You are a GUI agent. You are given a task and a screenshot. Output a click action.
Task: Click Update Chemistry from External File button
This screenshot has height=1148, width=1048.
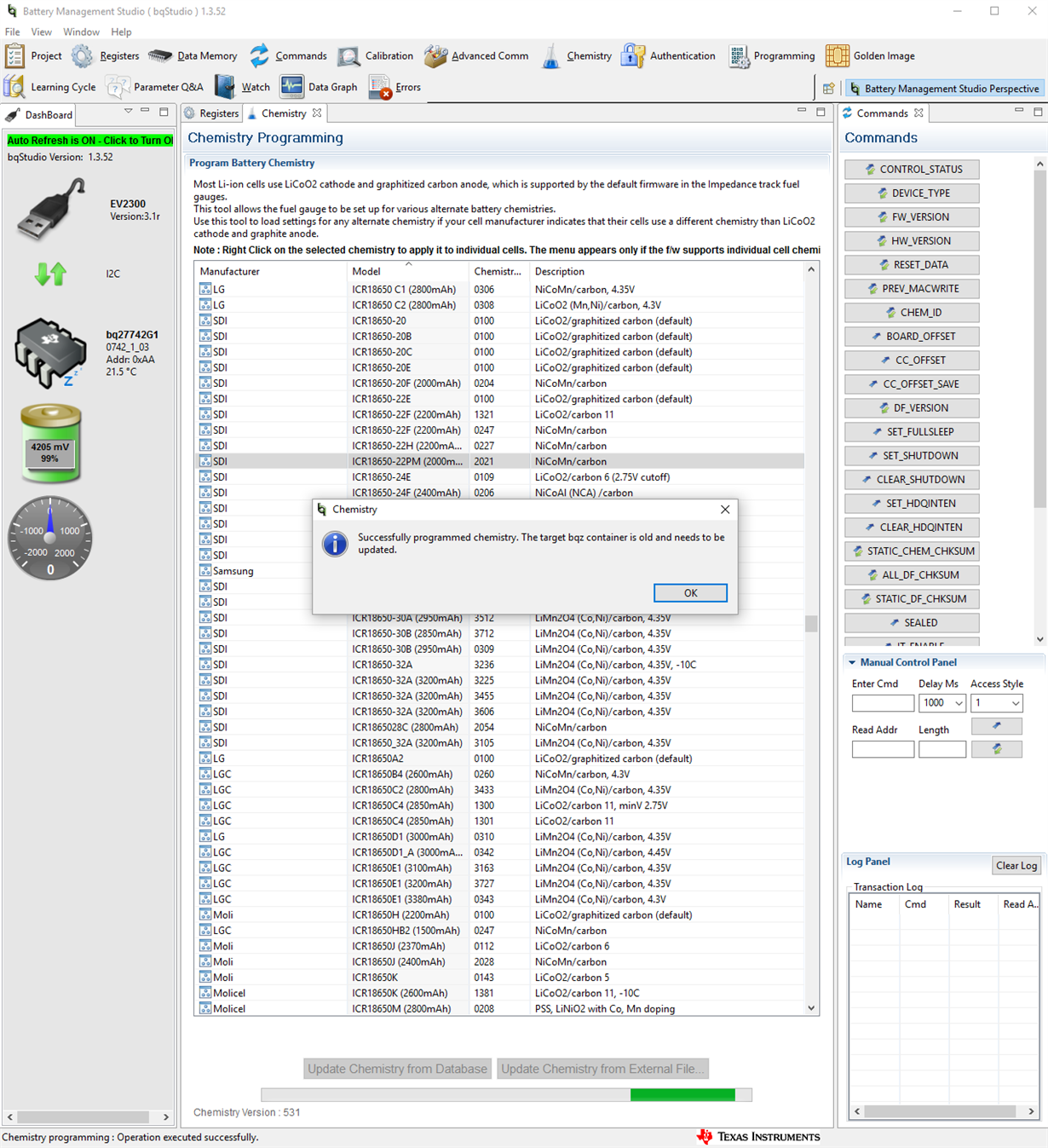click(602, 1069)
